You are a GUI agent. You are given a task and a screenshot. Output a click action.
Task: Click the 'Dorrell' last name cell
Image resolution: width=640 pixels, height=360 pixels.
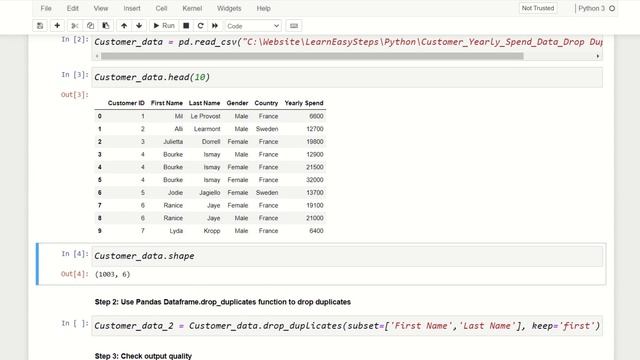211,142
